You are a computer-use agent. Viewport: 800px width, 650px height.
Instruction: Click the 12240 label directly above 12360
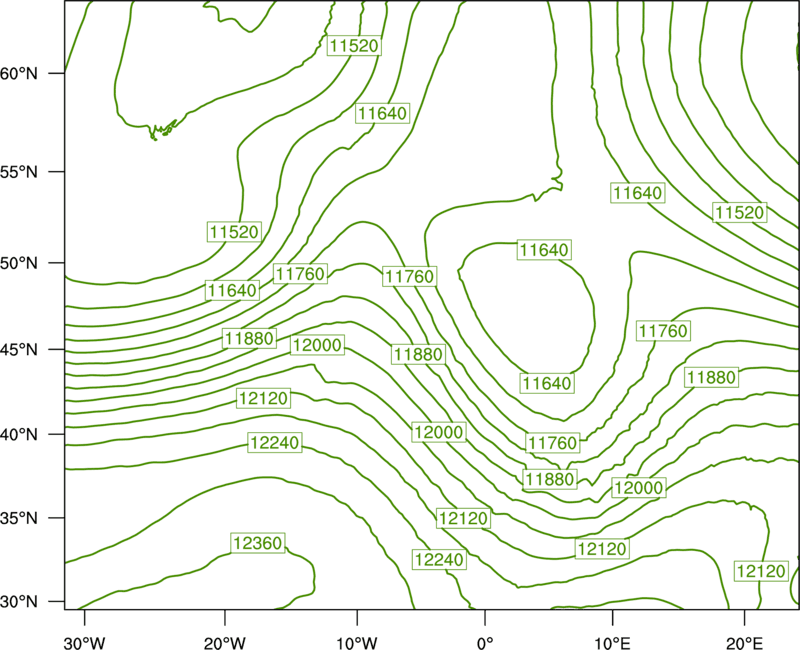[x=275, y=442]
